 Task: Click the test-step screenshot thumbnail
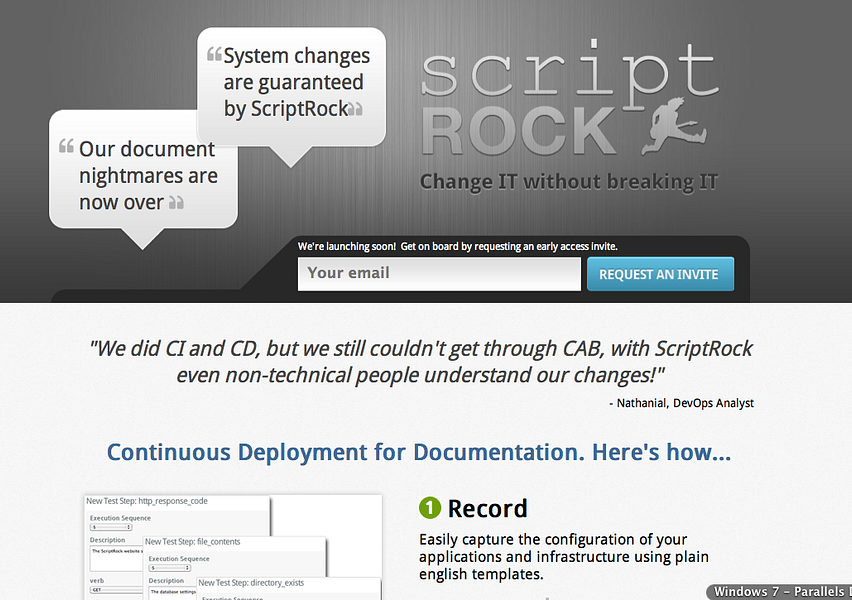(x=230, y=545)
